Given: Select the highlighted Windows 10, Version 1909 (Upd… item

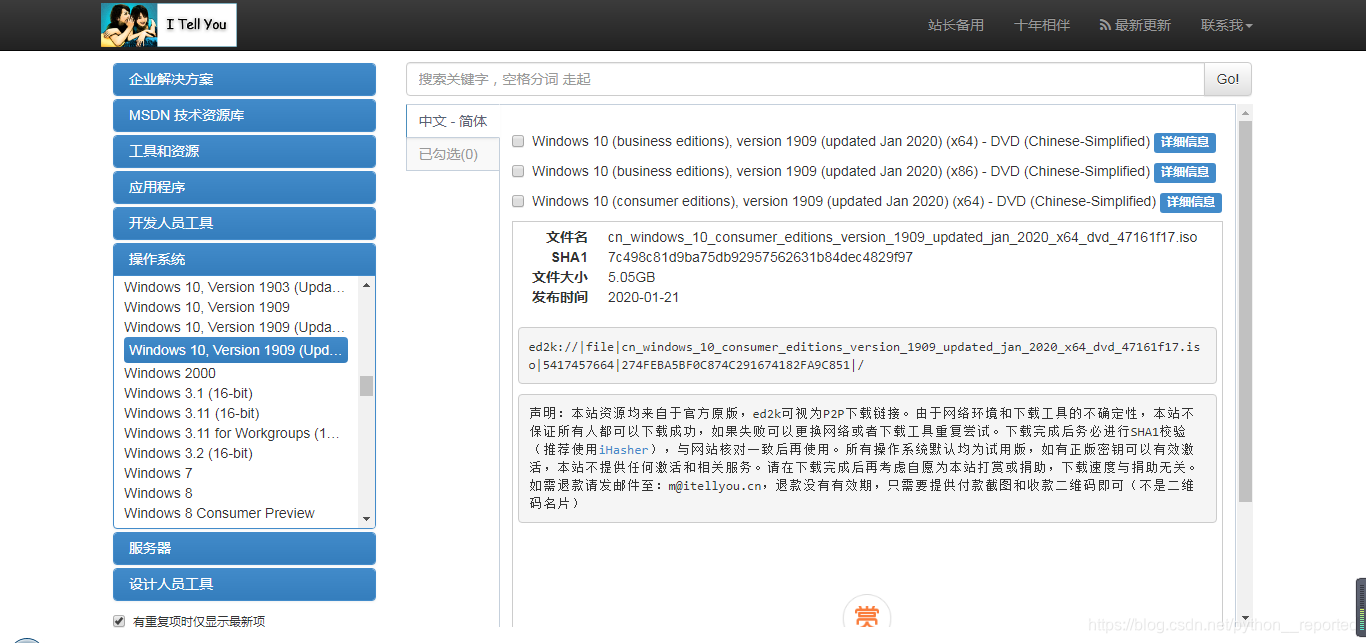Looking at the screenshot, I should (236, 350).
